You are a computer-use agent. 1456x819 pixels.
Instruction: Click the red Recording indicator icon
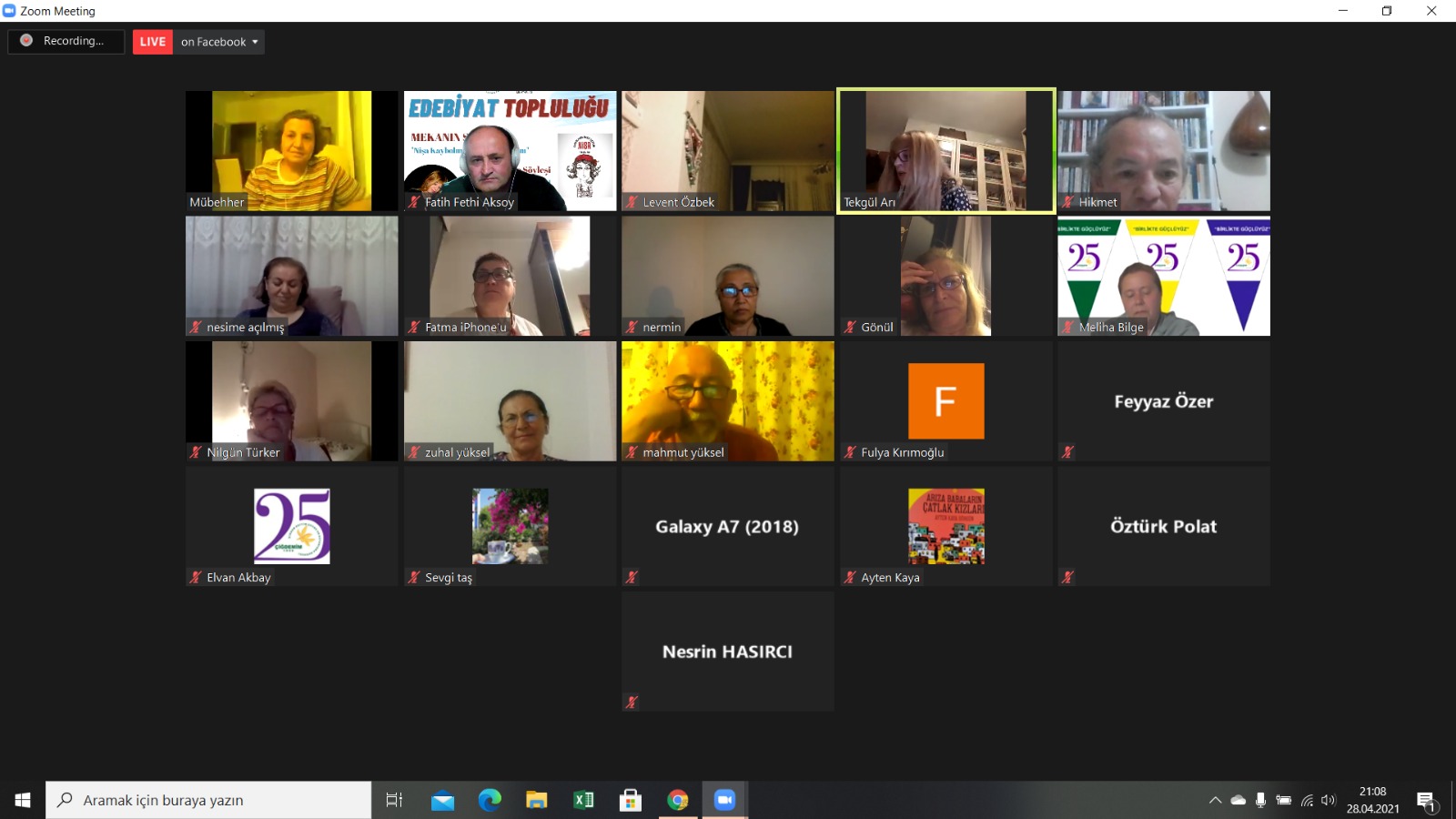26,41
